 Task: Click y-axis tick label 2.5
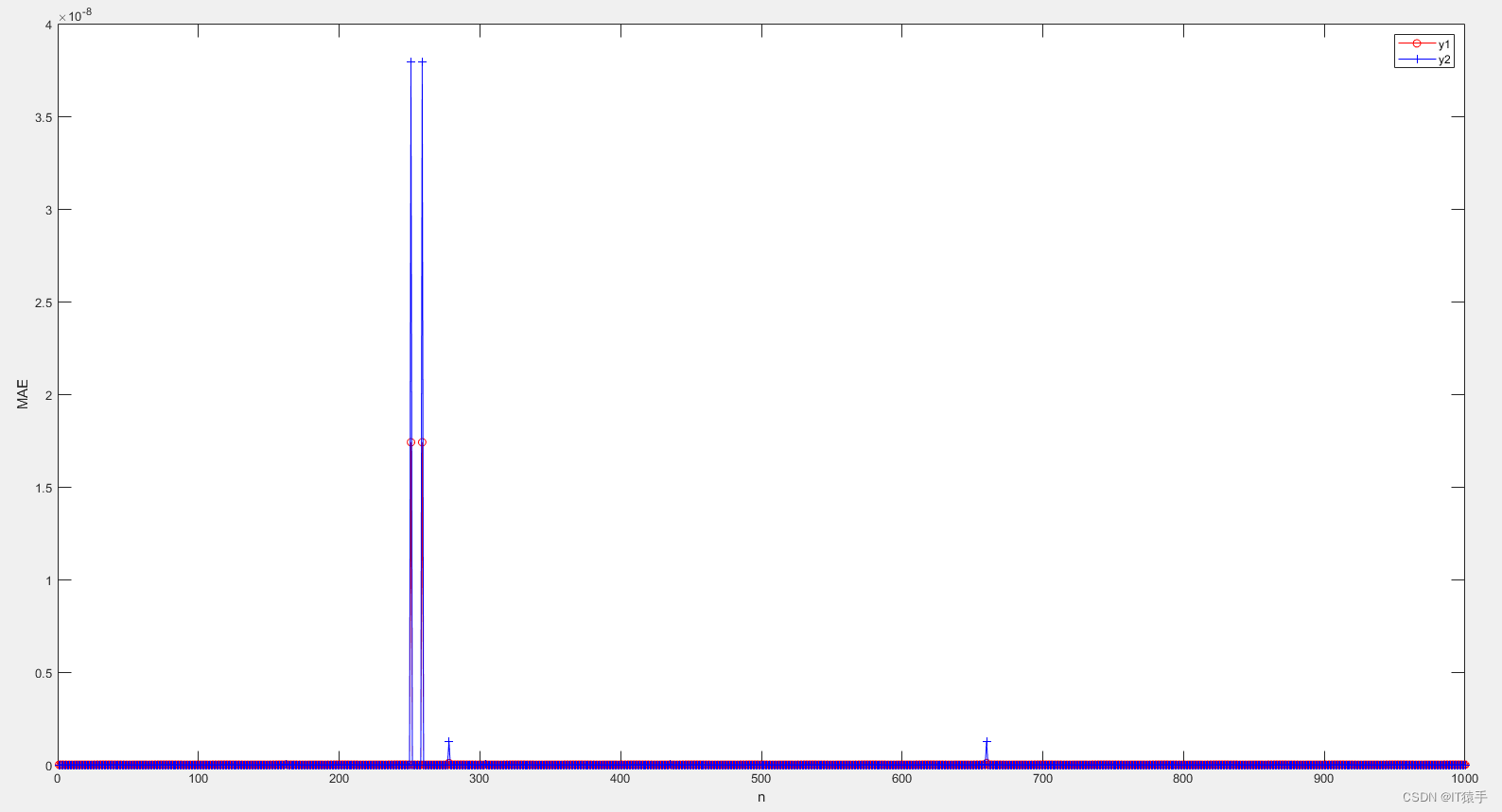[44, 302]
